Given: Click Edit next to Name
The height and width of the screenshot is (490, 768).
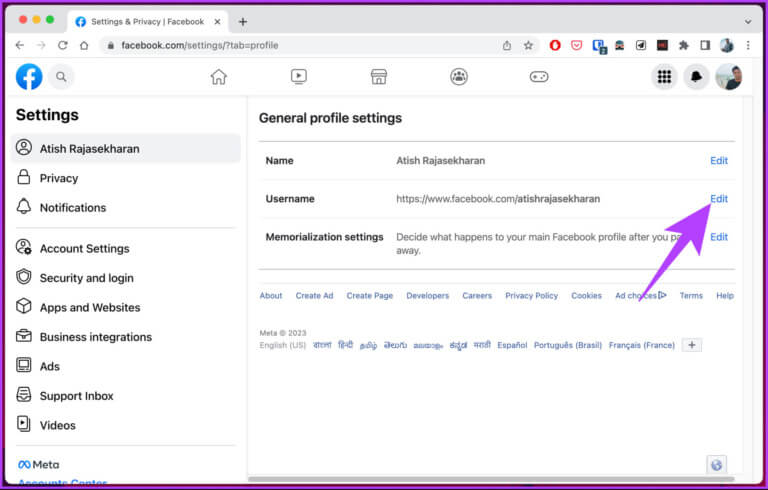Looking at the screenshot, I should point(719,160).
